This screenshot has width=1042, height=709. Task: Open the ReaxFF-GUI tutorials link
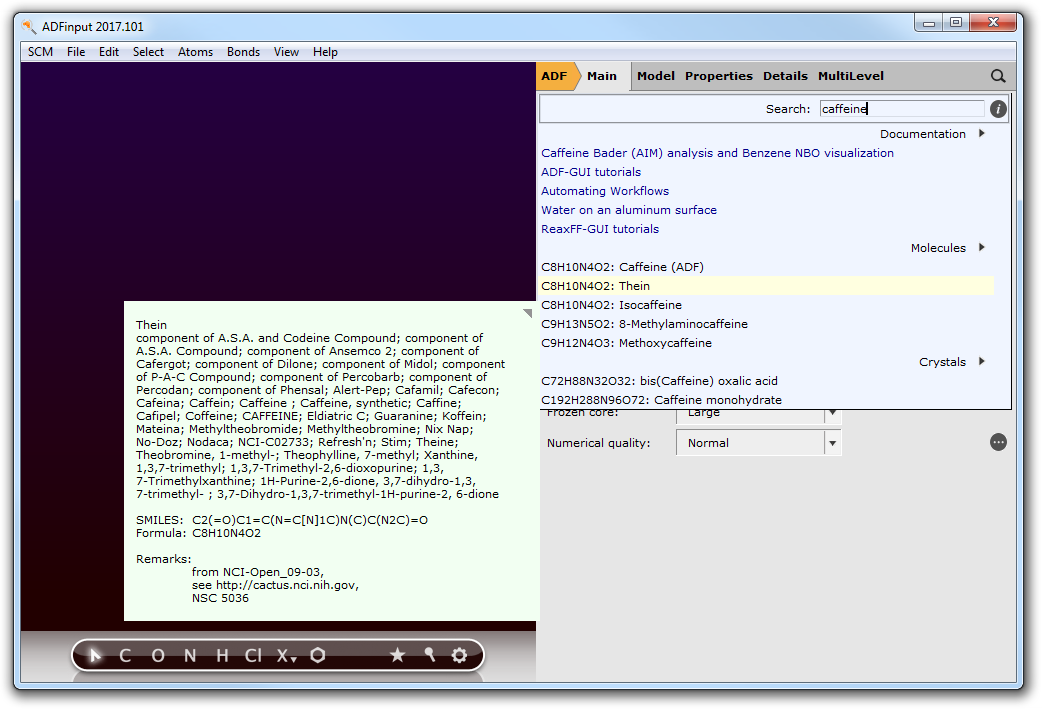point(600,229)
